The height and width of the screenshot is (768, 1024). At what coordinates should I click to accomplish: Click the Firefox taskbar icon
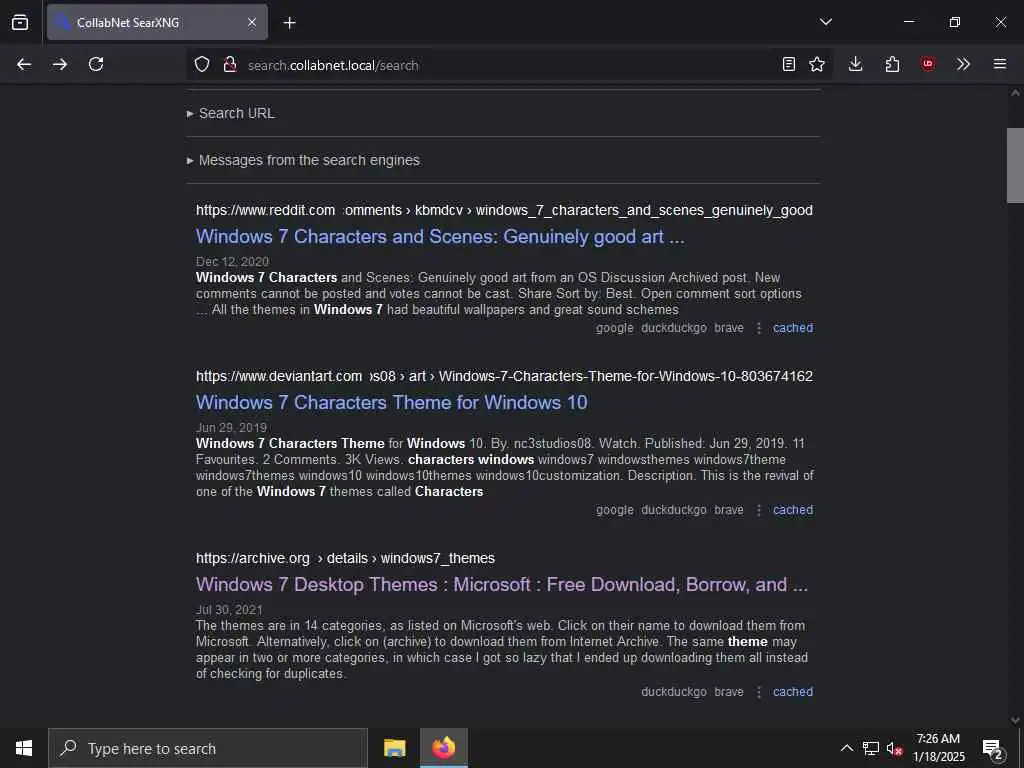coord(443,748)
